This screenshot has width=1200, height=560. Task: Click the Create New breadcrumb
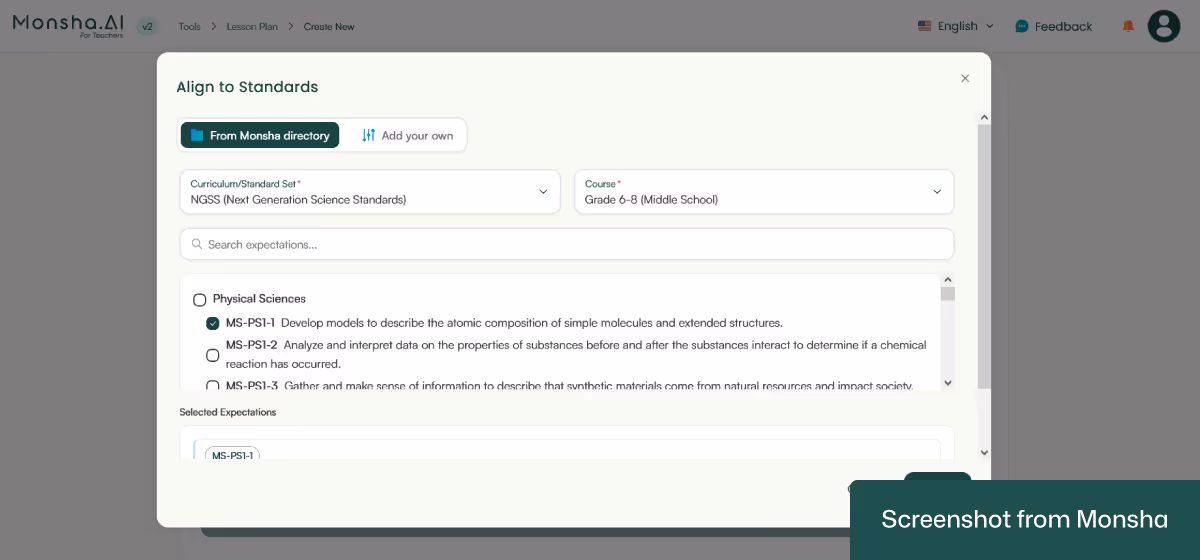coord(329,27)
